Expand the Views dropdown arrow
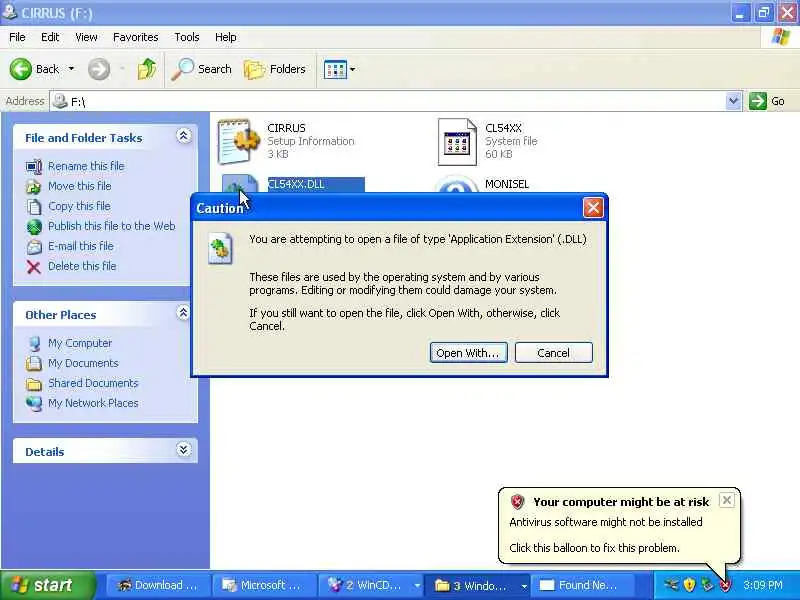Screen dimensions: 800x600 pos(353,69)
